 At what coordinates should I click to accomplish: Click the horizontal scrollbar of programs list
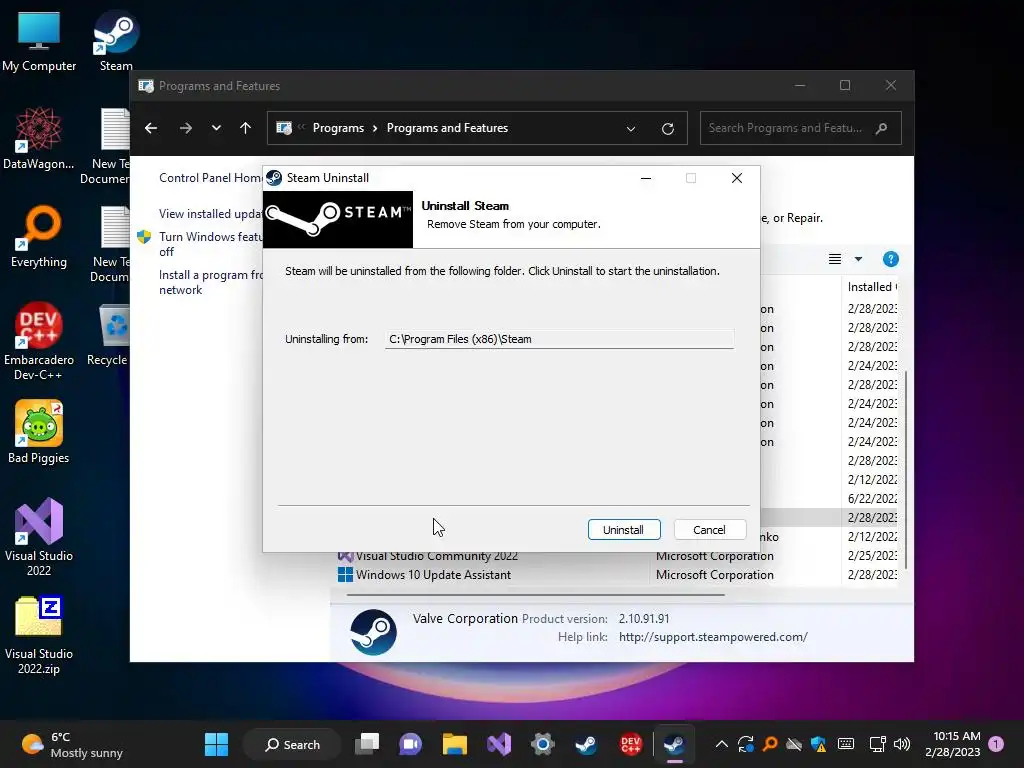coord(536,595)
